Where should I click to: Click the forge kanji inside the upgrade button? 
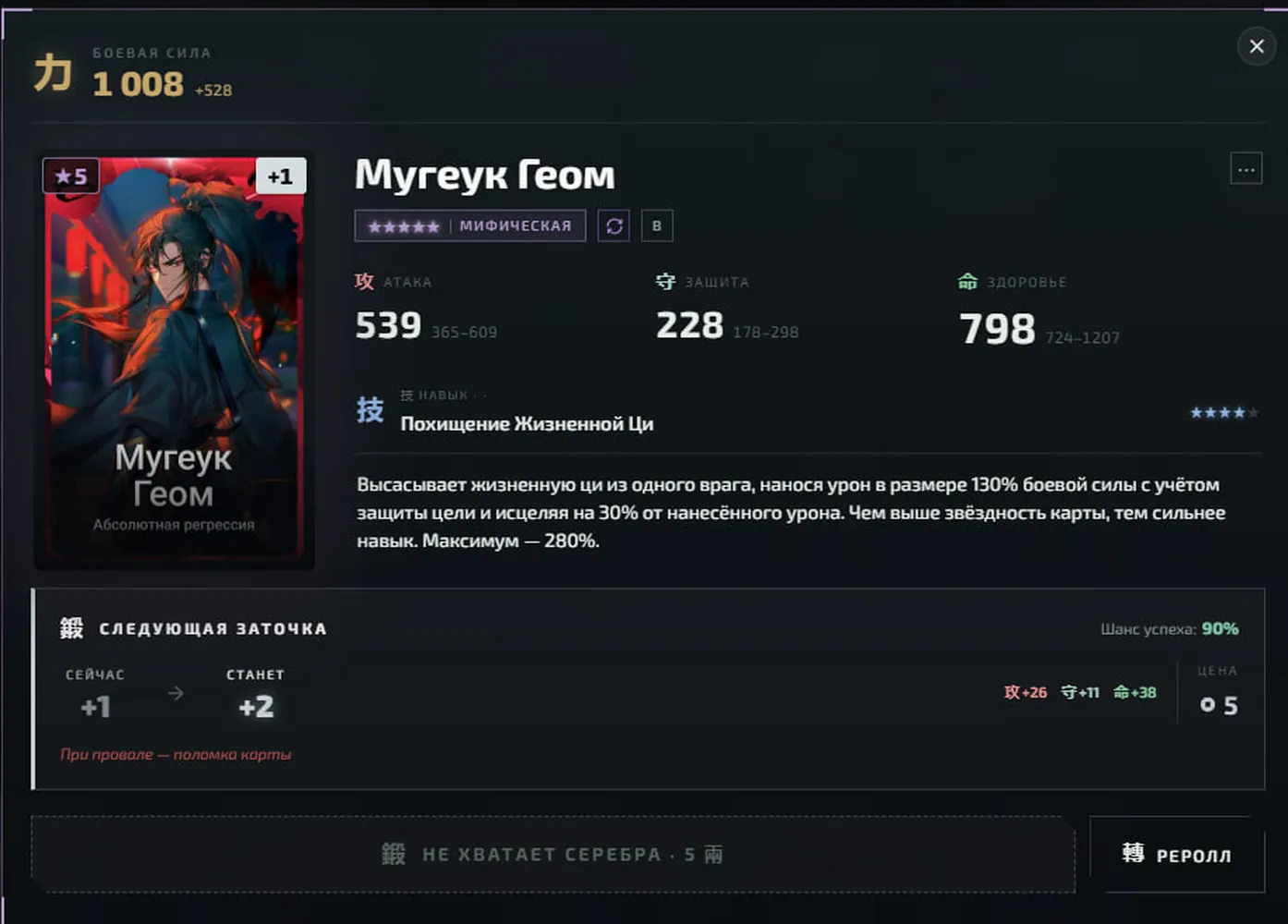pyautogui.click(x=394, y=855)
